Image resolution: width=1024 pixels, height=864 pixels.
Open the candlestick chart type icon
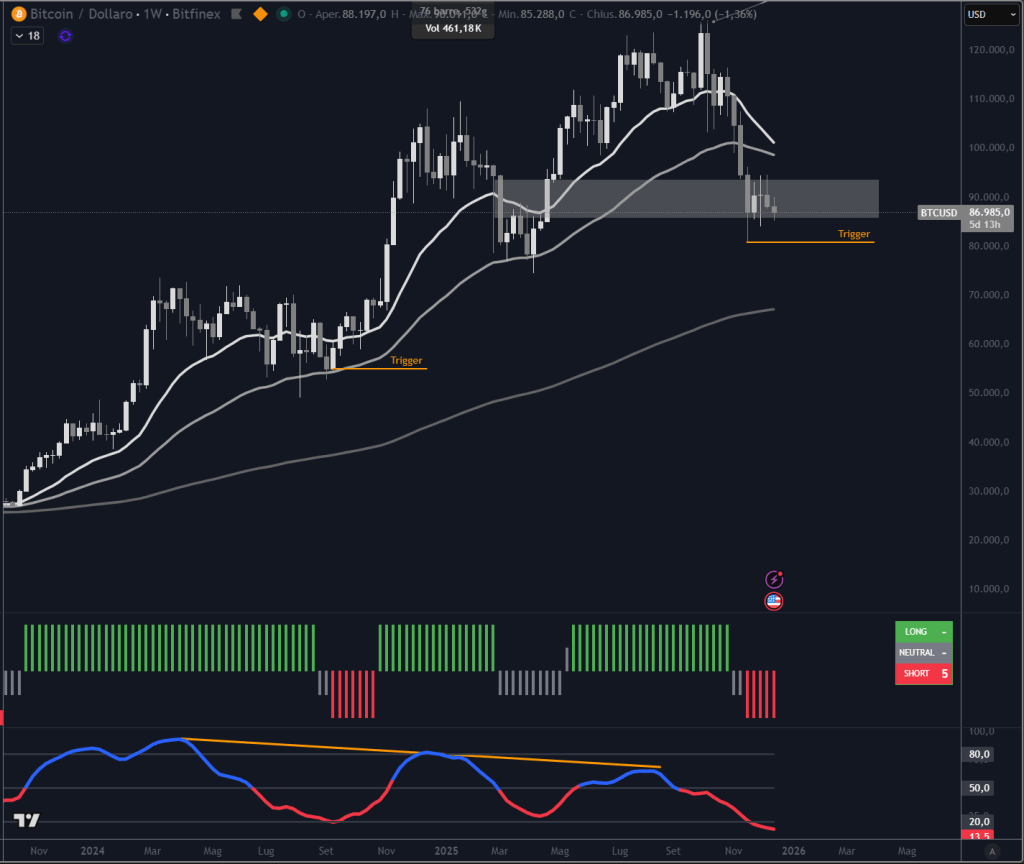click(235, 14)
